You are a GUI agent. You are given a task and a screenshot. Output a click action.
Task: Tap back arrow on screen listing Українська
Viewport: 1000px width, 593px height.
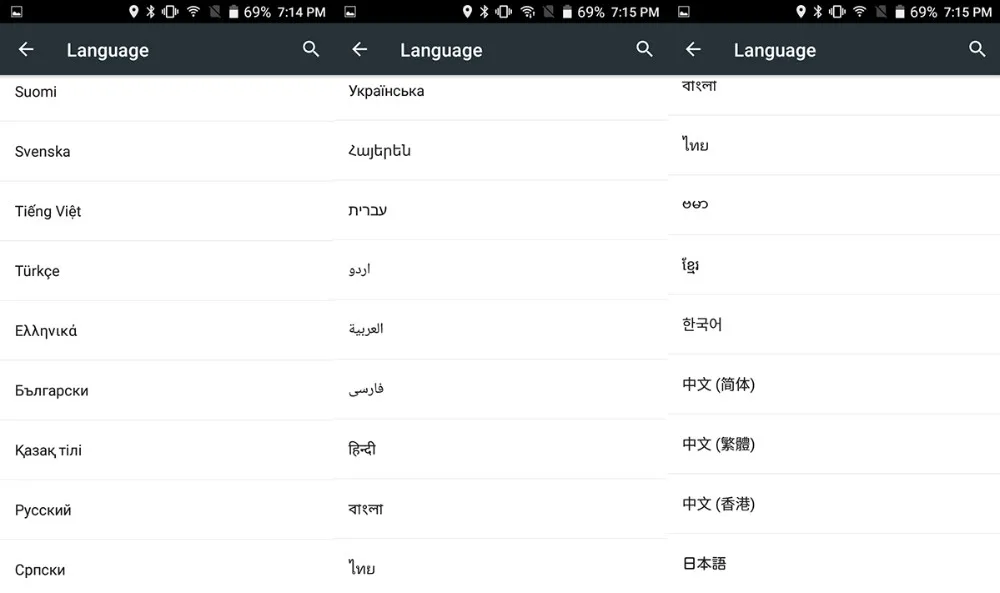point(360,49)
